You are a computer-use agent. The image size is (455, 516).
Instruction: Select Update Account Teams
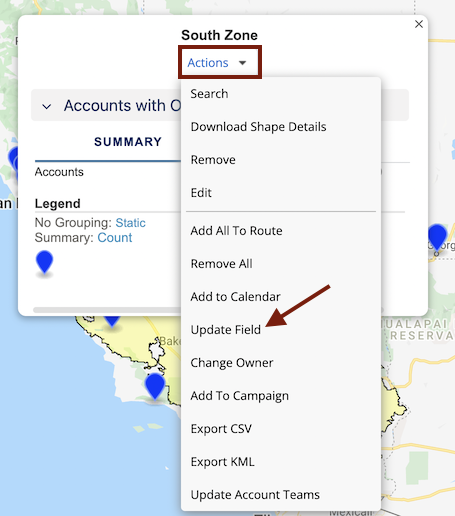[x=255, y=495]
